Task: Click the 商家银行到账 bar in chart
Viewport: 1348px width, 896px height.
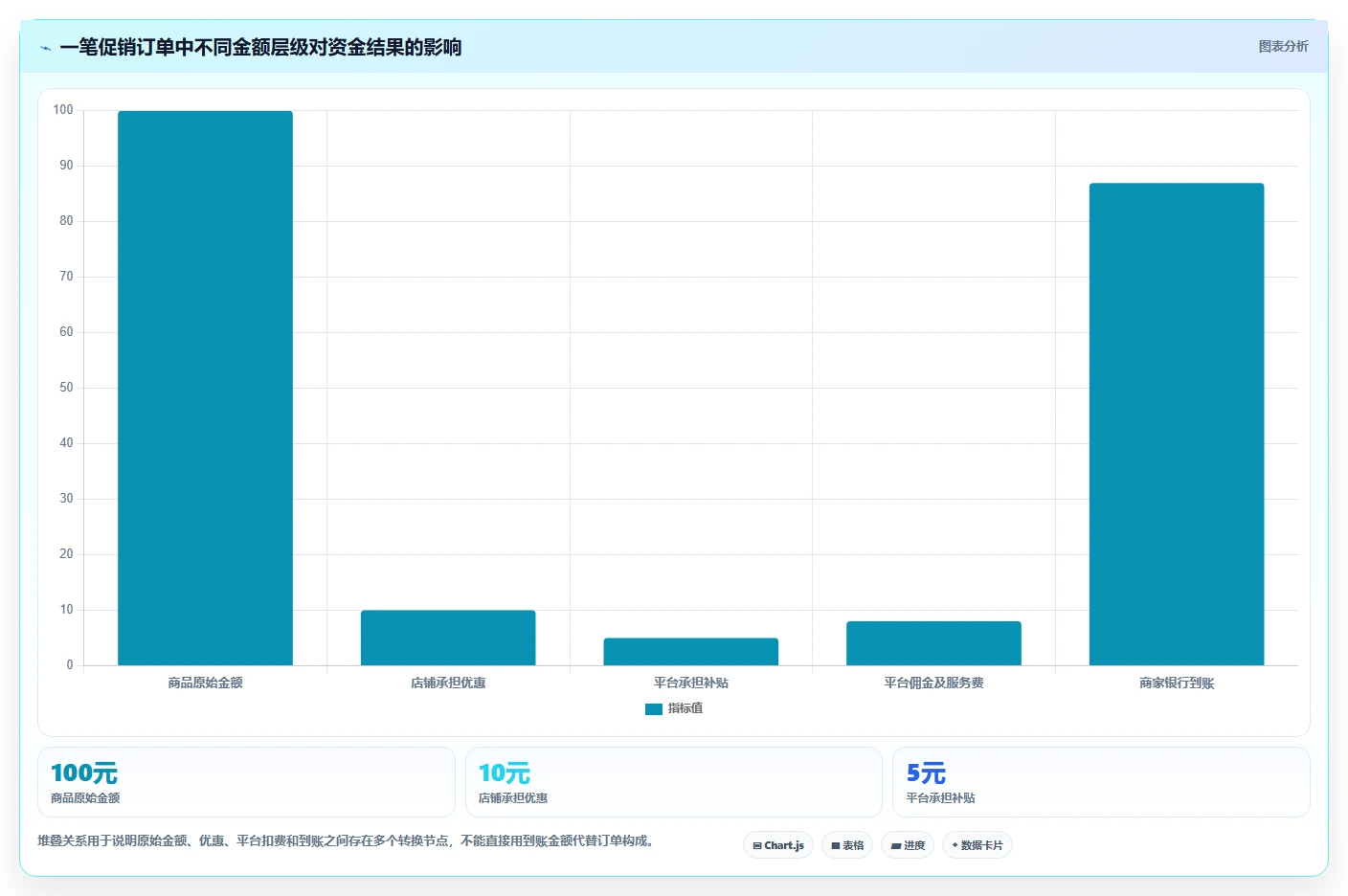Action: tap(1177, 424)
